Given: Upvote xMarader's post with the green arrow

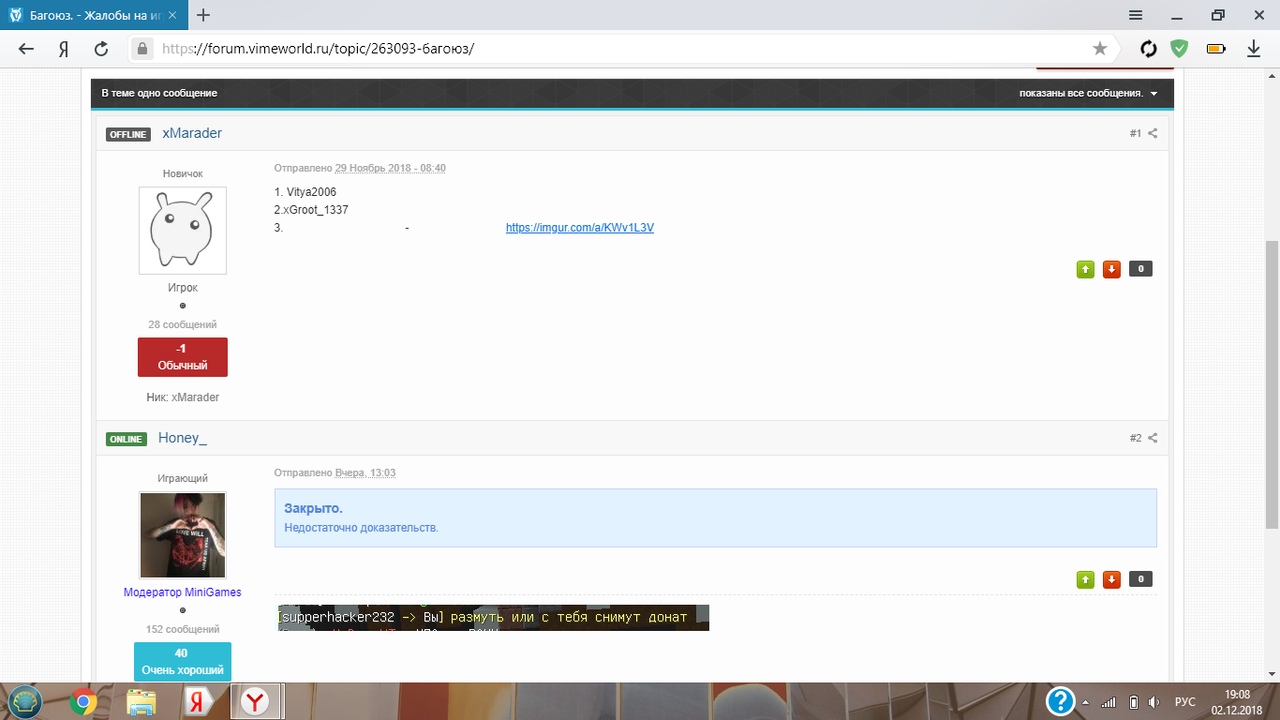Looking at the screenshot, I should pos(1085,269).
